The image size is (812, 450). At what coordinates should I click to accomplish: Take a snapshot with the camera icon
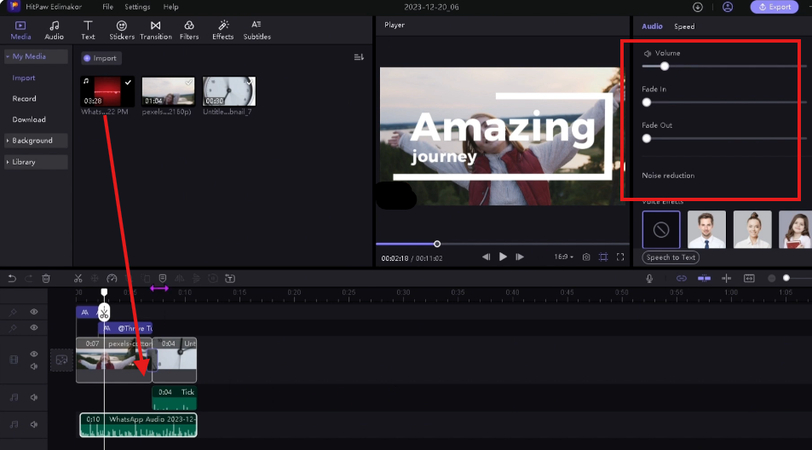586,257
